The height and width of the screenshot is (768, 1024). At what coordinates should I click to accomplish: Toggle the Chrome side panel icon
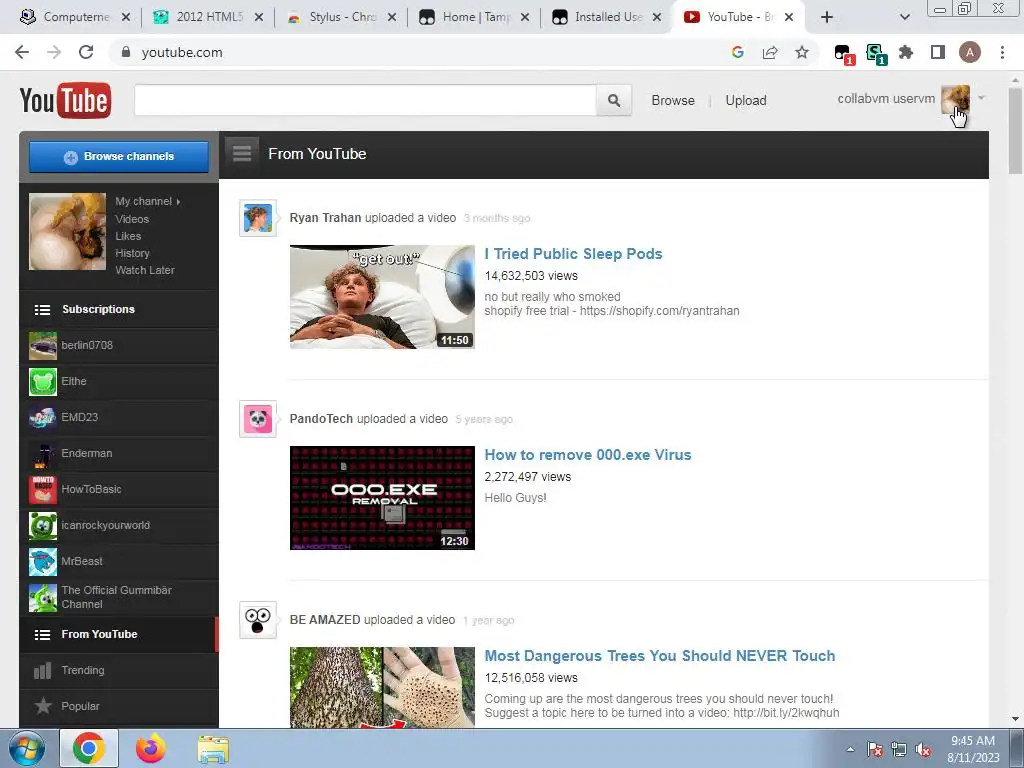pyautogui.click(x=938, y=52)
